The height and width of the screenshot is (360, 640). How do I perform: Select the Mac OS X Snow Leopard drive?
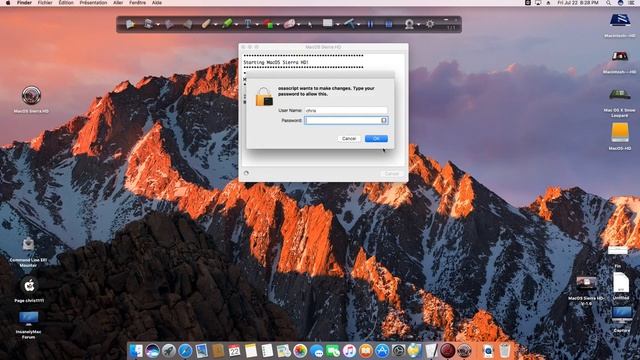coord(620,95)
